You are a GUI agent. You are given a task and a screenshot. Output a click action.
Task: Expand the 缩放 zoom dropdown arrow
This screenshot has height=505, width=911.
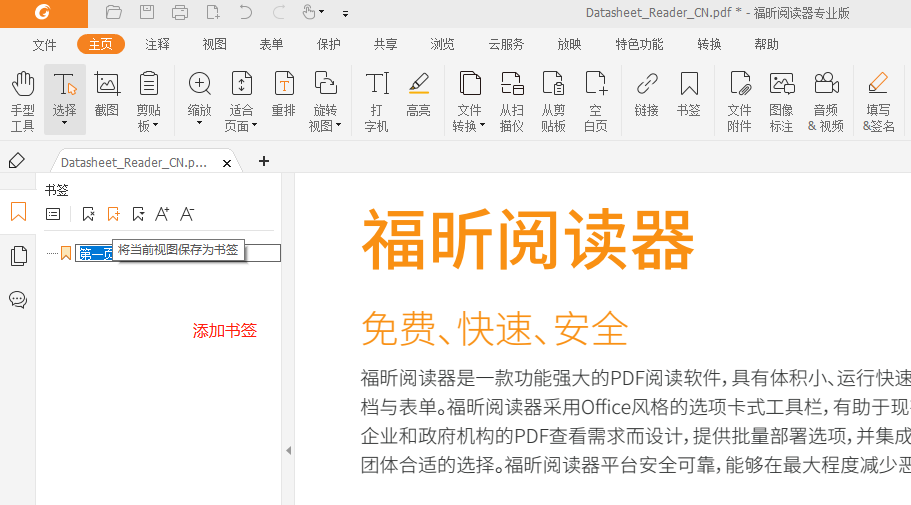pyautogui.click(x=199, y=123)
